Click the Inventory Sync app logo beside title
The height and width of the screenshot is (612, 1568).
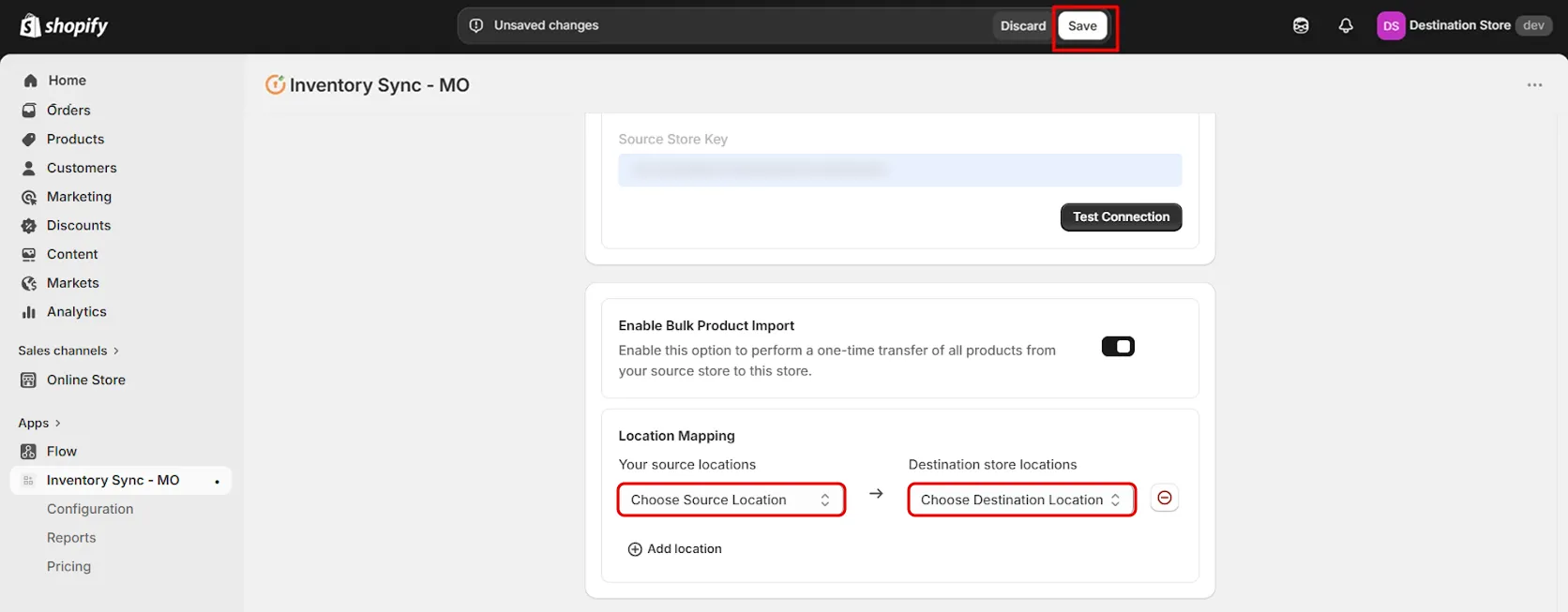pos(276,85)
